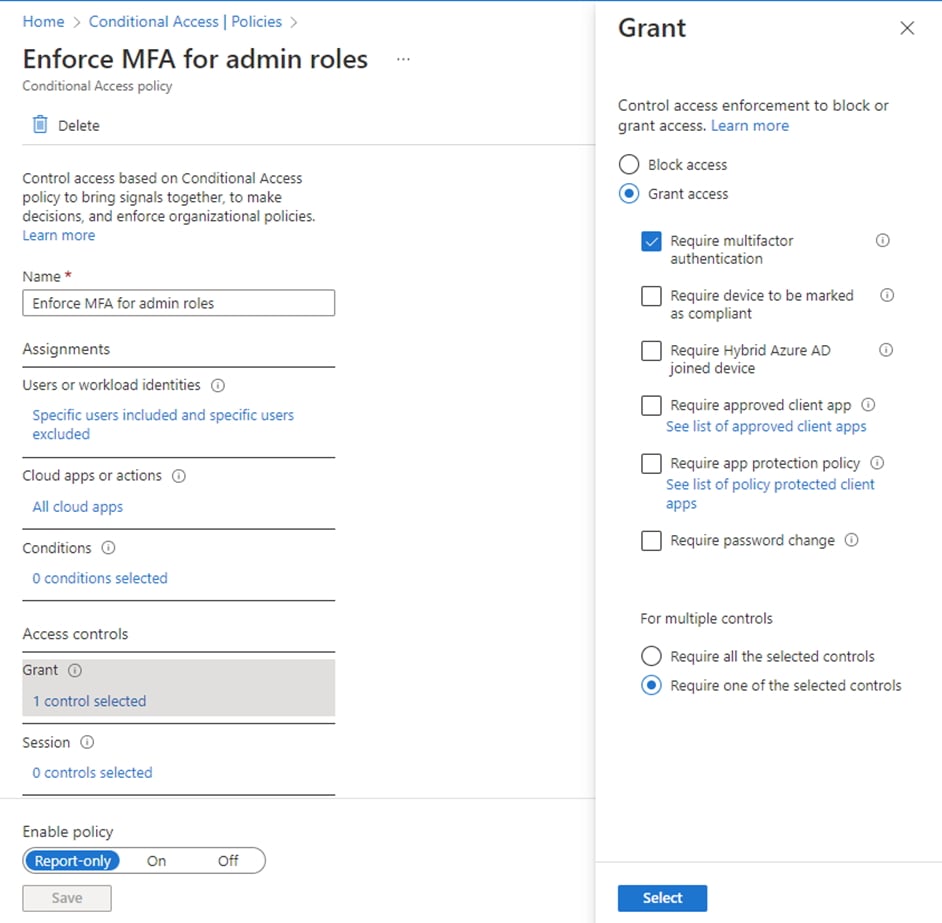Open the ellipsis menu beside policy name
942x923 pixels.
[403, 60]
